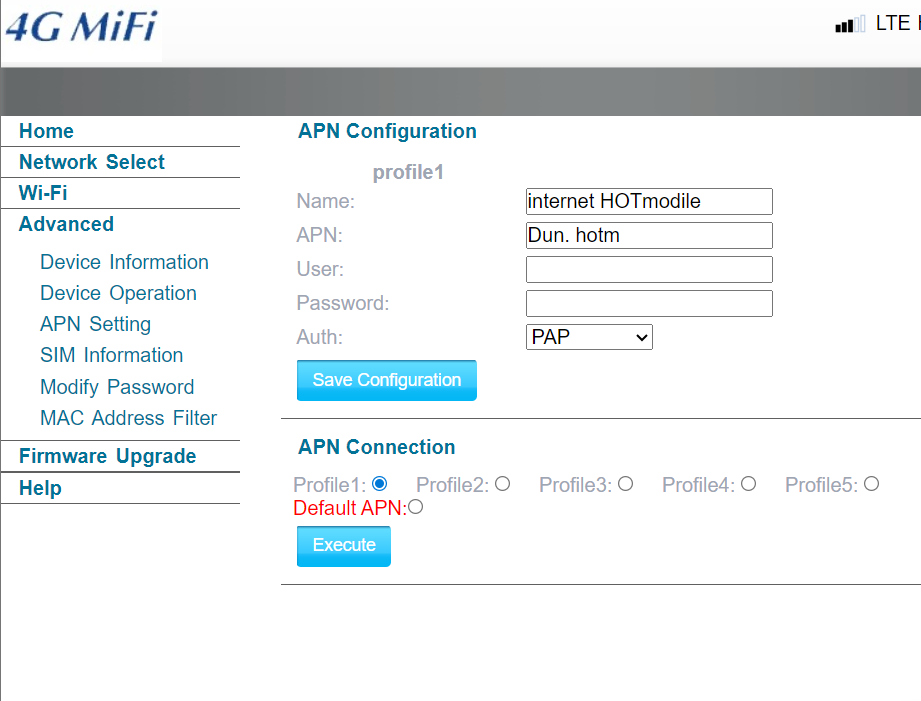Viewport: 921px width, 701px height.
Task: Open the Home menu item
Action: pyautogui.click(x=46, y=131)
